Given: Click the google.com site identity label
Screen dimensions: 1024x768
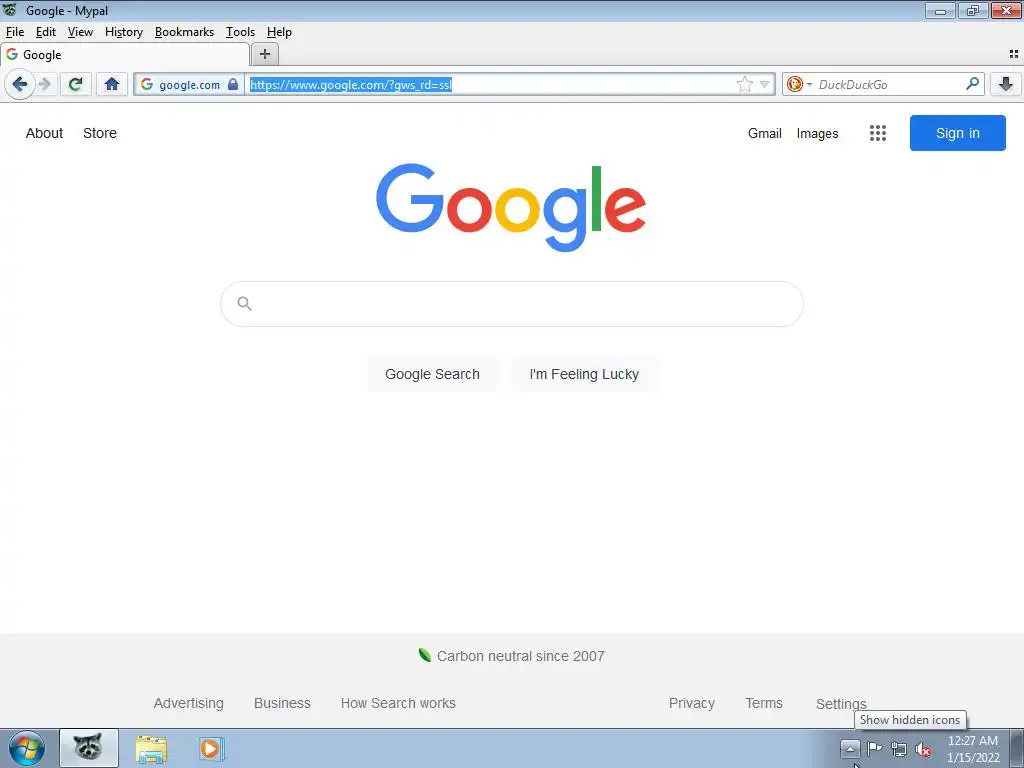Looking at the screenshot, I should 189,85.
